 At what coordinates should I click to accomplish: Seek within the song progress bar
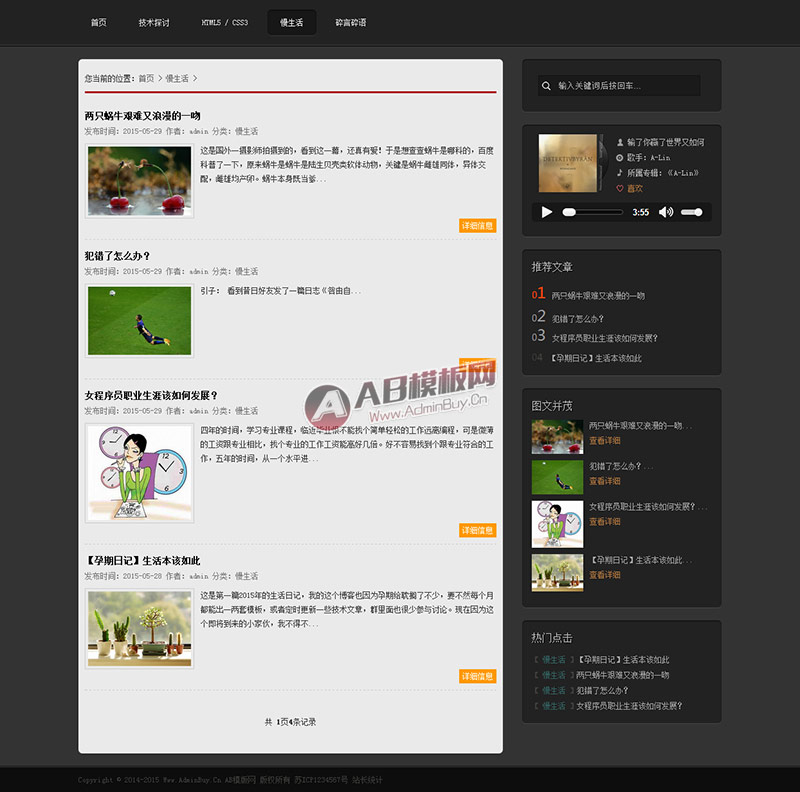coord(592,212)
